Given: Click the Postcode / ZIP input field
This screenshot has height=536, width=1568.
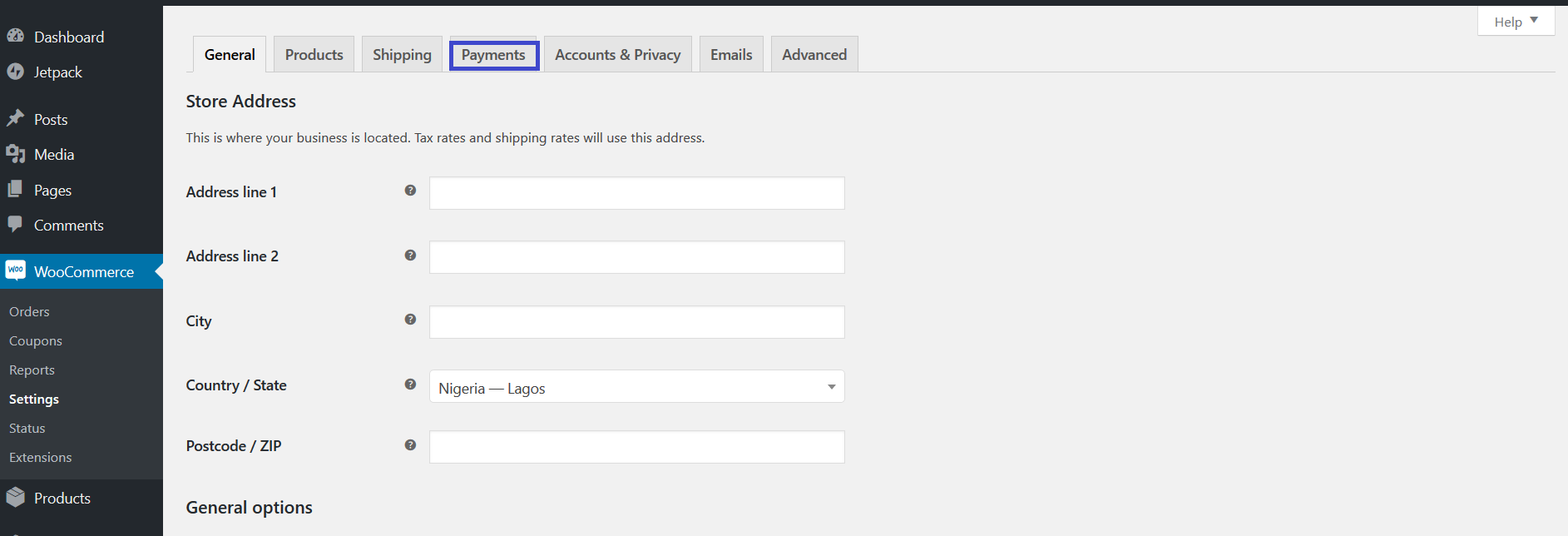Looking at the screenshot, I should 636,447.
